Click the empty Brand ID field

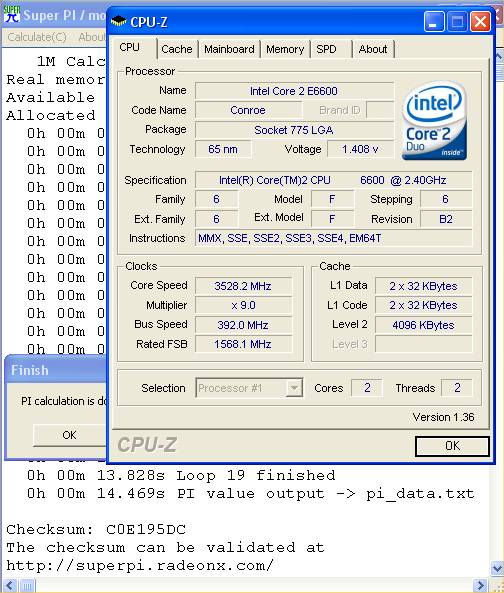(x=380, y=110)
